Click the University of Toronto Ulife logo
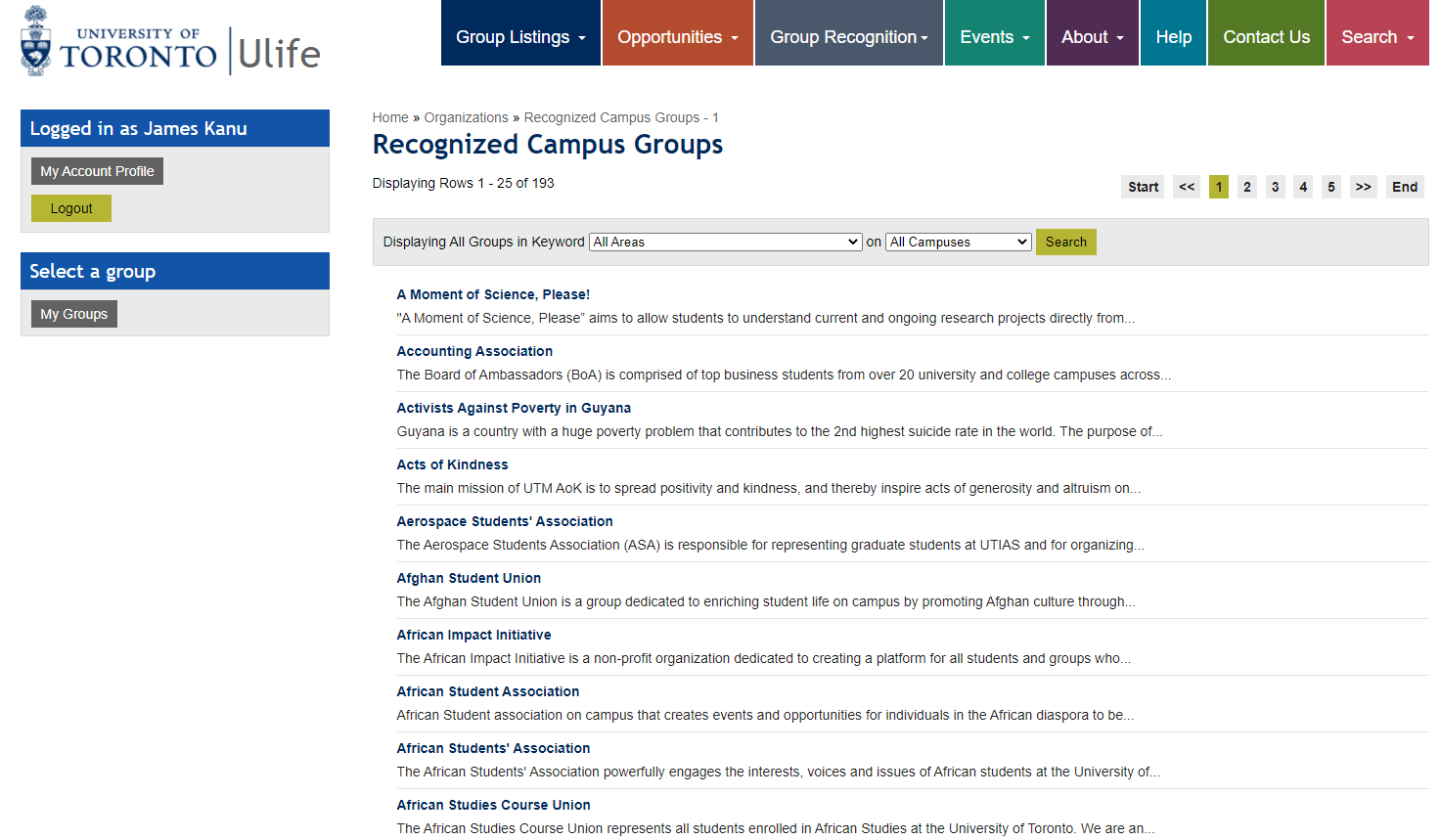This screenshot has width=1441, height=840. point(171,41)
